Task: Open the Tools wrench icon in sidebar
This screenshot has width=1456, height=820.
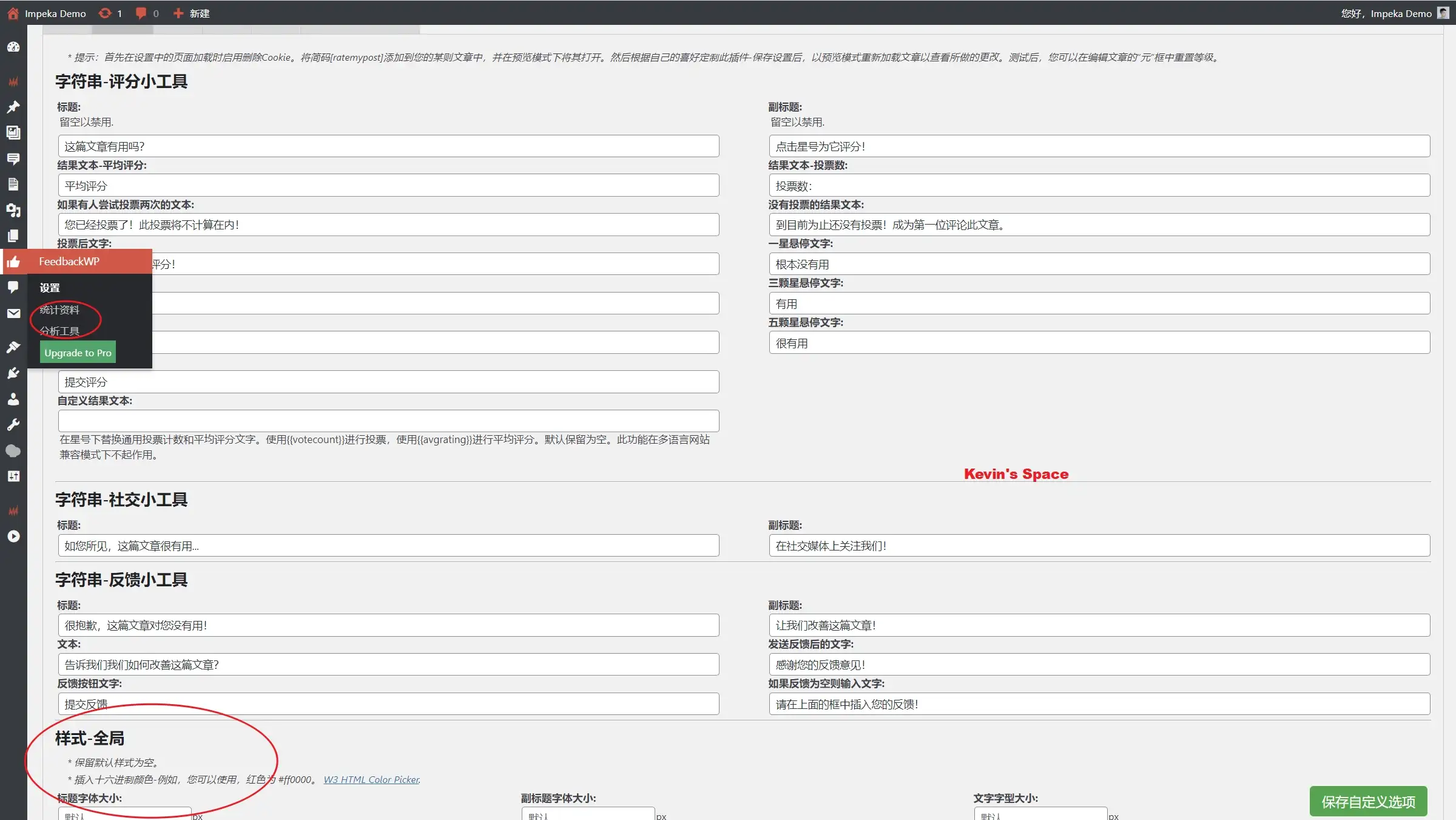Action: point(13,425)
